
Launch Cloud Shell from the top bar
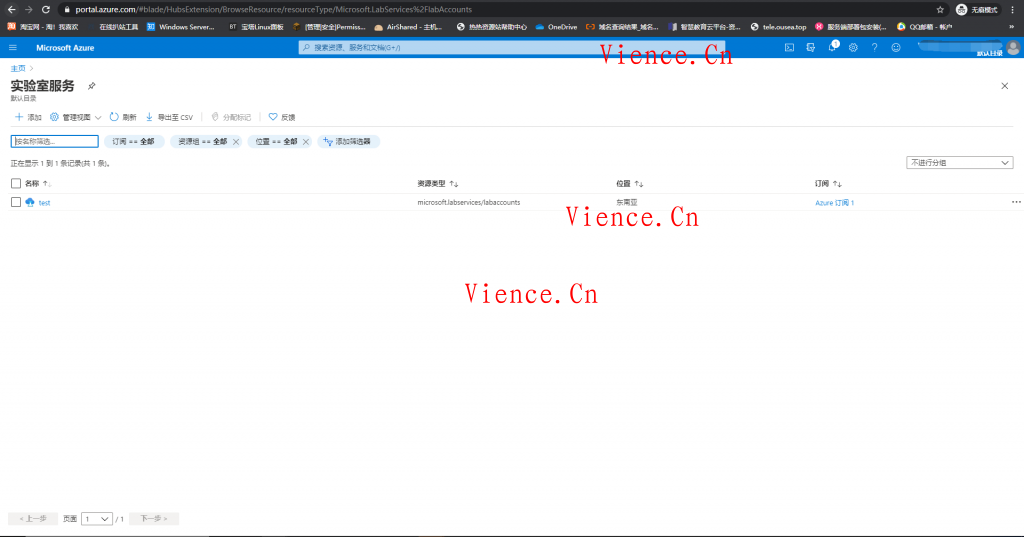point(789,47)
